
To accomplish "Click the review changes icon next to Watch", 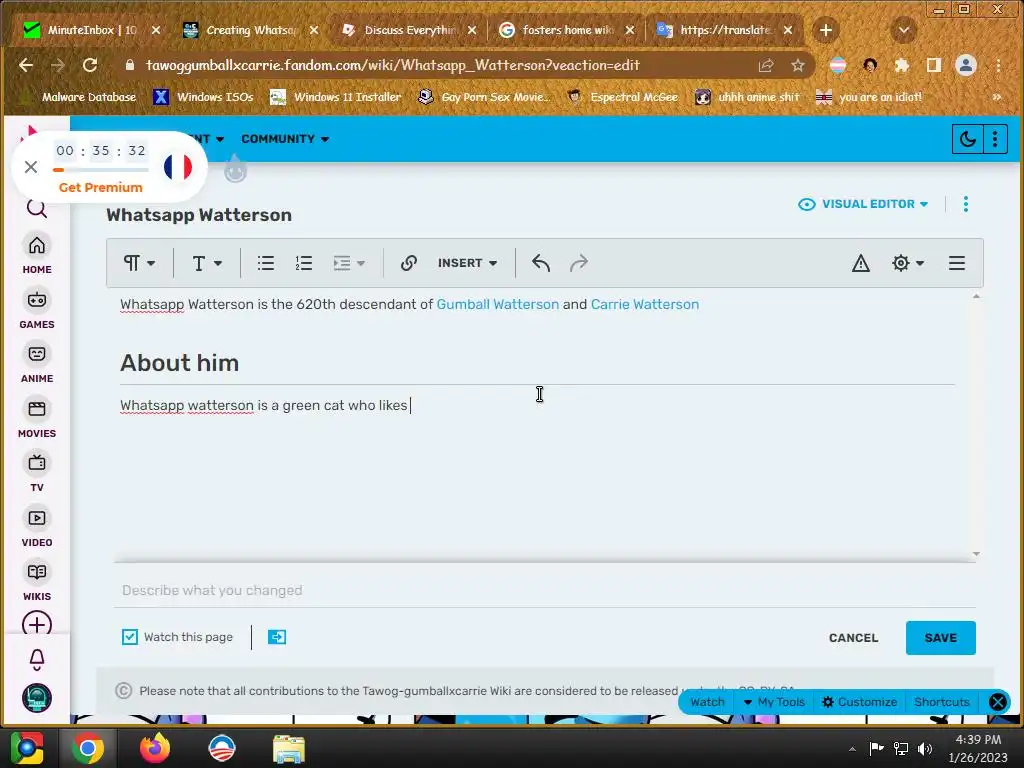I will (277, 637).
